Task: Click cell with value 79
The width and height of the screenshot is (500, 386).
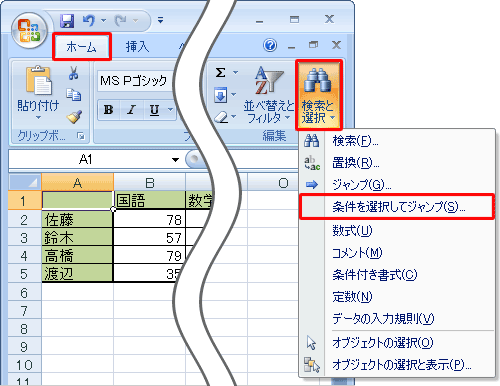Action: [149, 255]
